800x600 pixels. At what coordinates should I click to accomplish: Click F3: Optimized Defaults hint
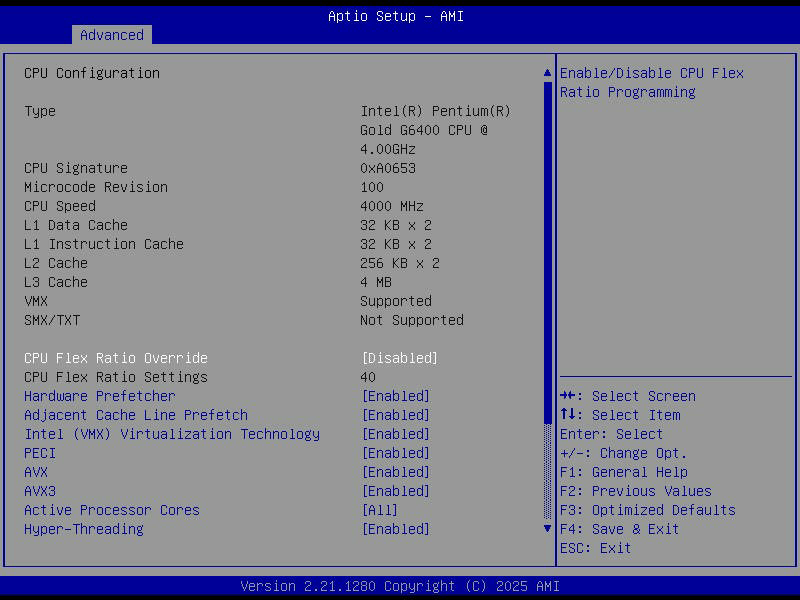point(647,510)
